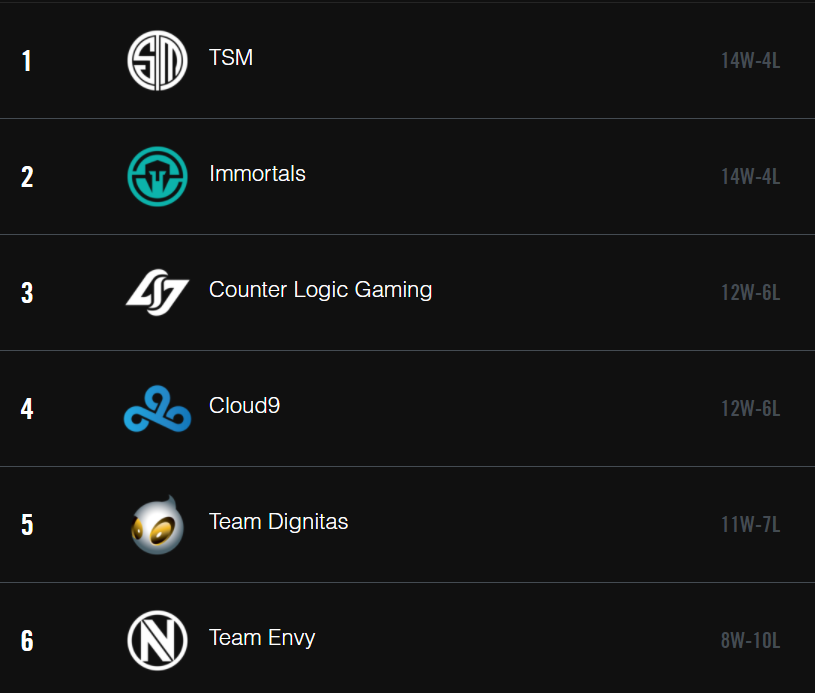The width and height of the screenshot is (815, 693).
Task: Select rank number 1 in standings
Action: click(27, 61)
